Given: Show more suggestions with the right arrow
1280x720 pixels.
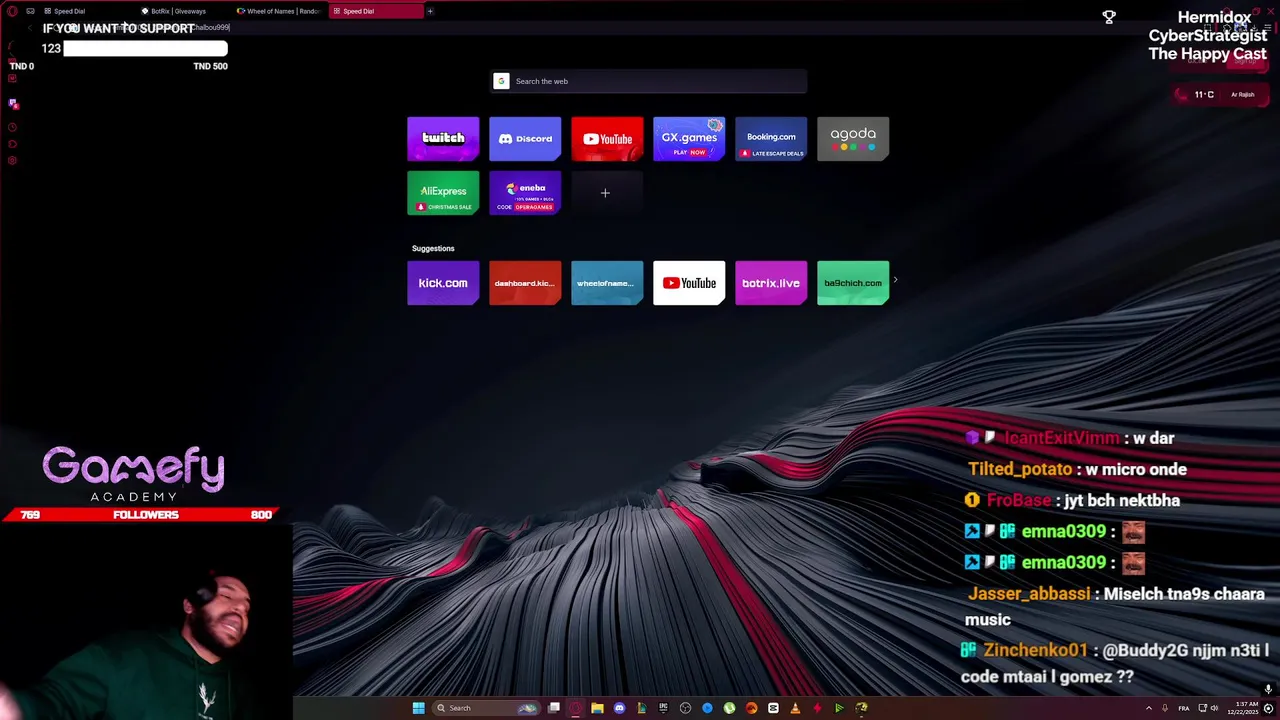Looking at the screenshot, I should click(x=895, y=281).
